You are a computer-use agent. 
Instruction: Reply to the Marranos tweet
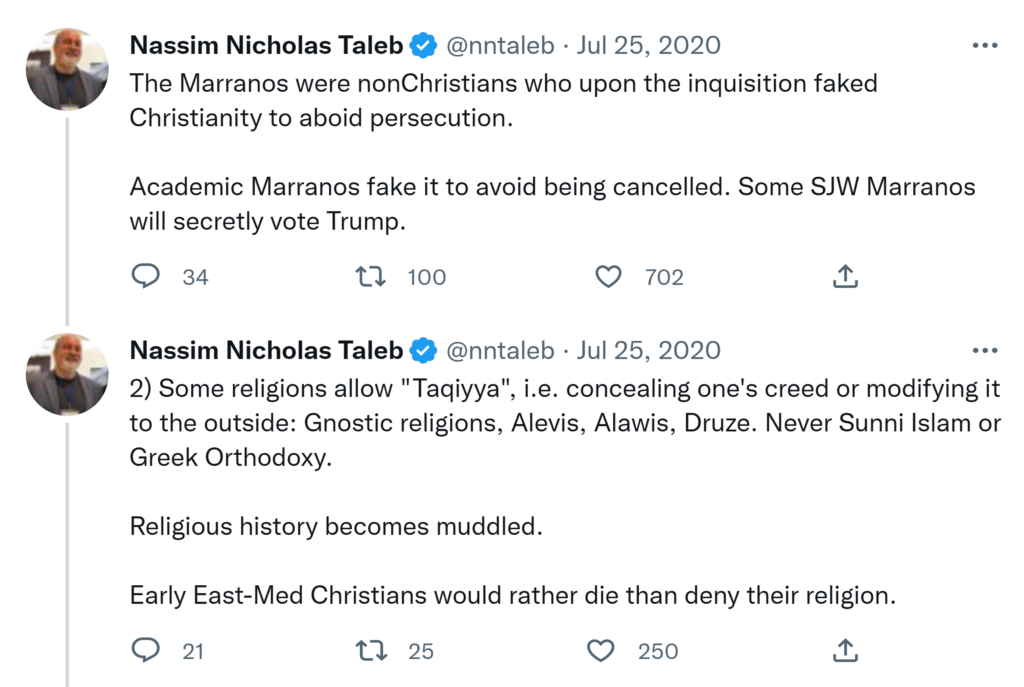pos(146,276)
